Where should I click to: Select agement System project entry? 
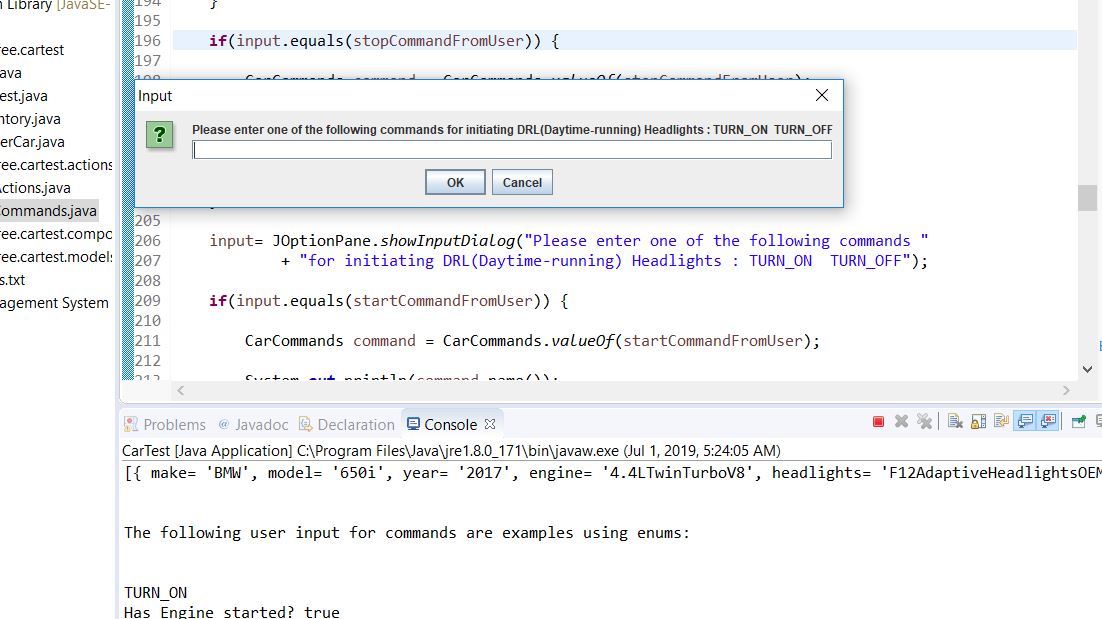(54, 303)
